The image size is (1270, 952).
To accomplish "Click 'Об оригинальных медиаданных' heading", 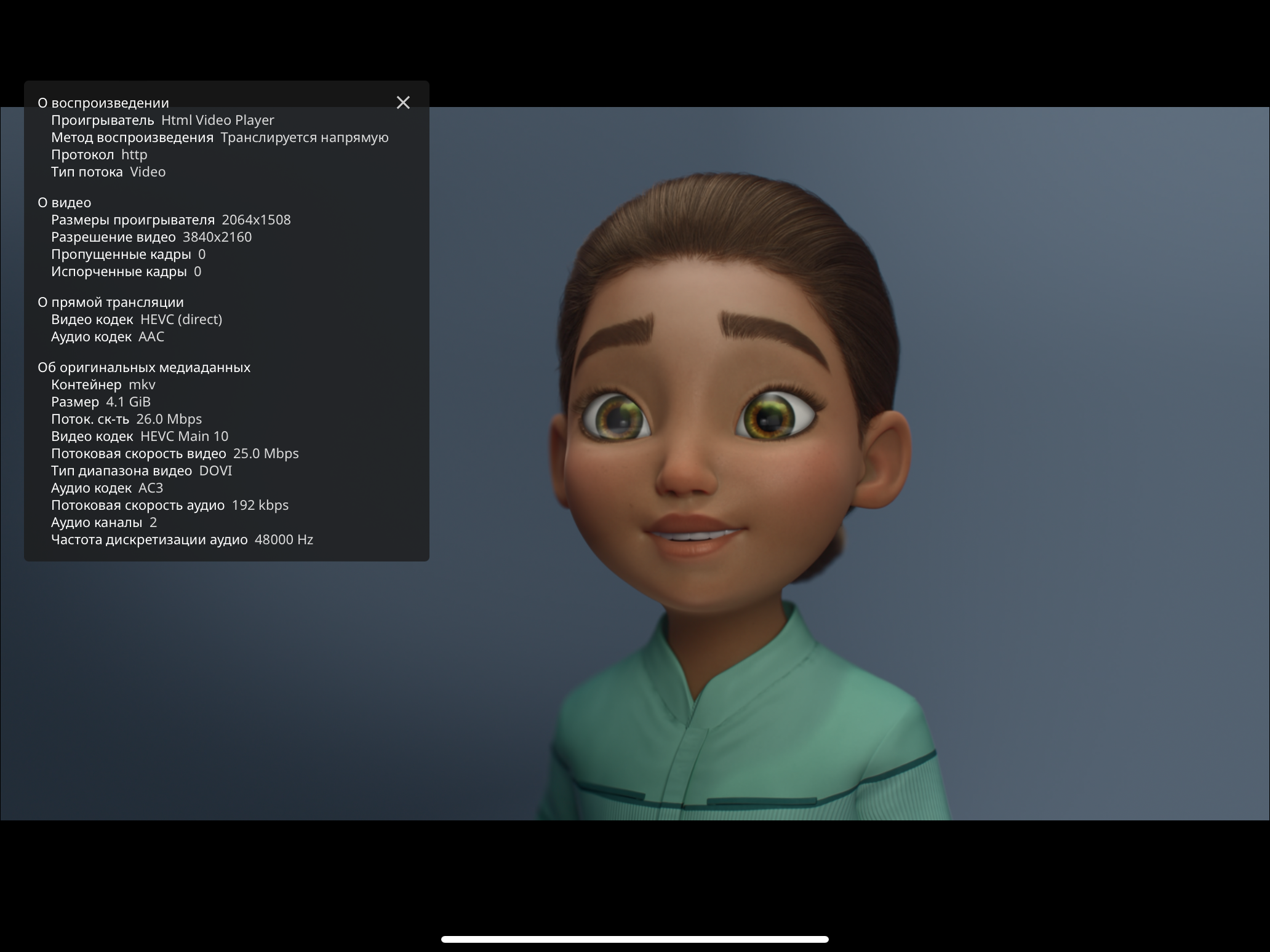I will point(144,368).
